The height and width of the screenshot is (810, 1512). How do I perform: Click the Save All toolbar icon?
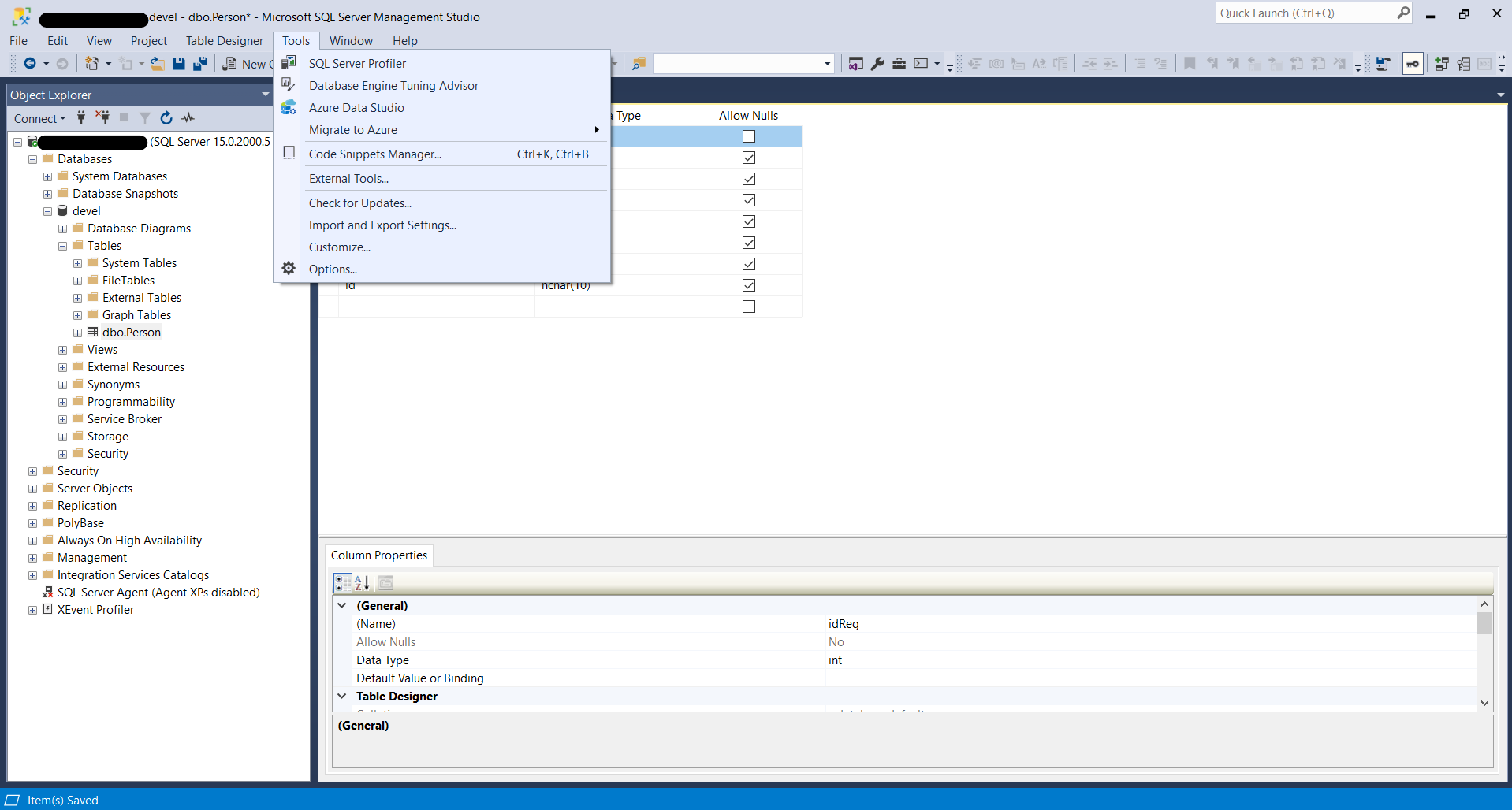coord(200,64)
